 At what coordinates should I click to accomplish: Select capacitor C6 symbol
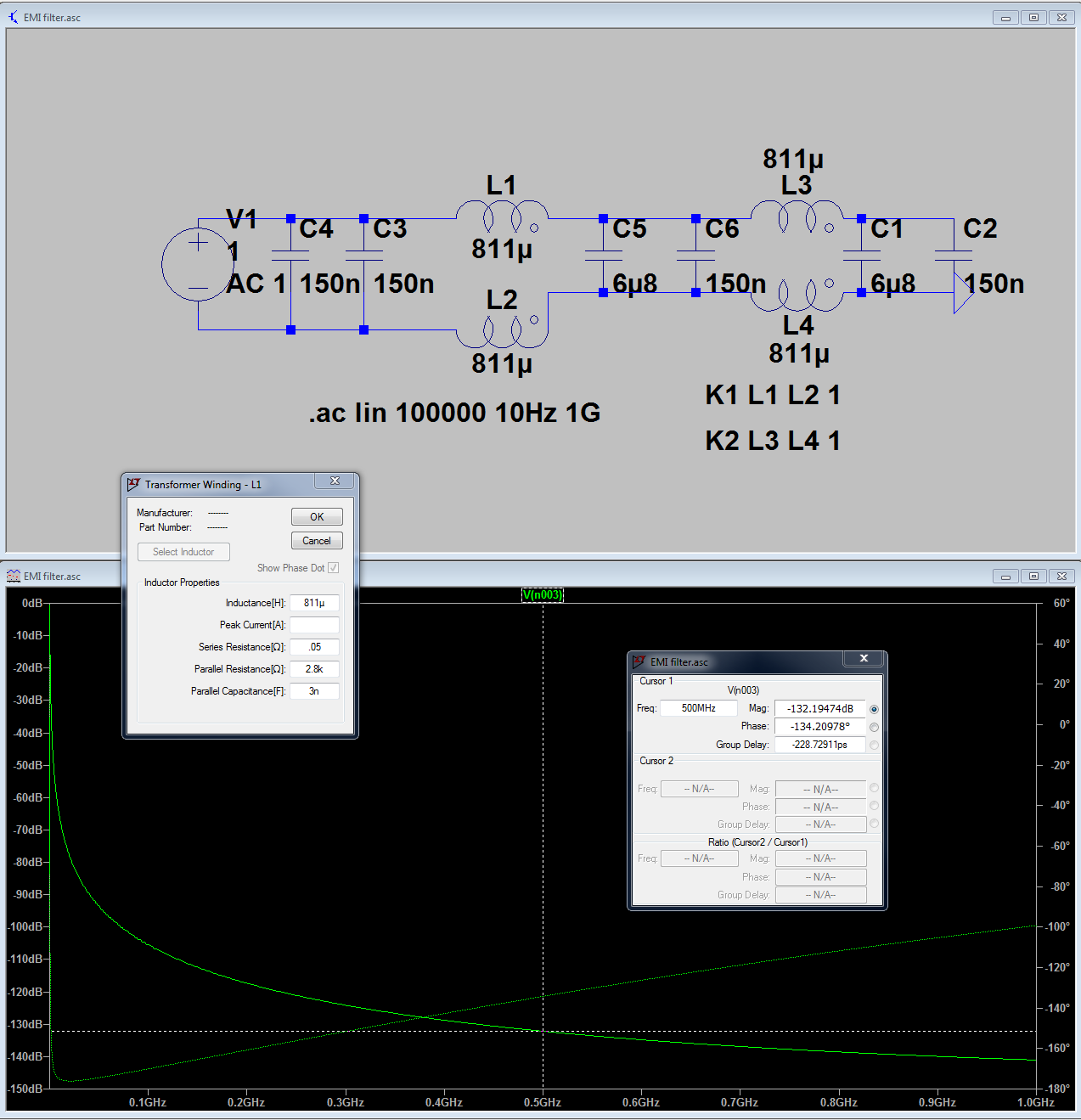point(695,255)
